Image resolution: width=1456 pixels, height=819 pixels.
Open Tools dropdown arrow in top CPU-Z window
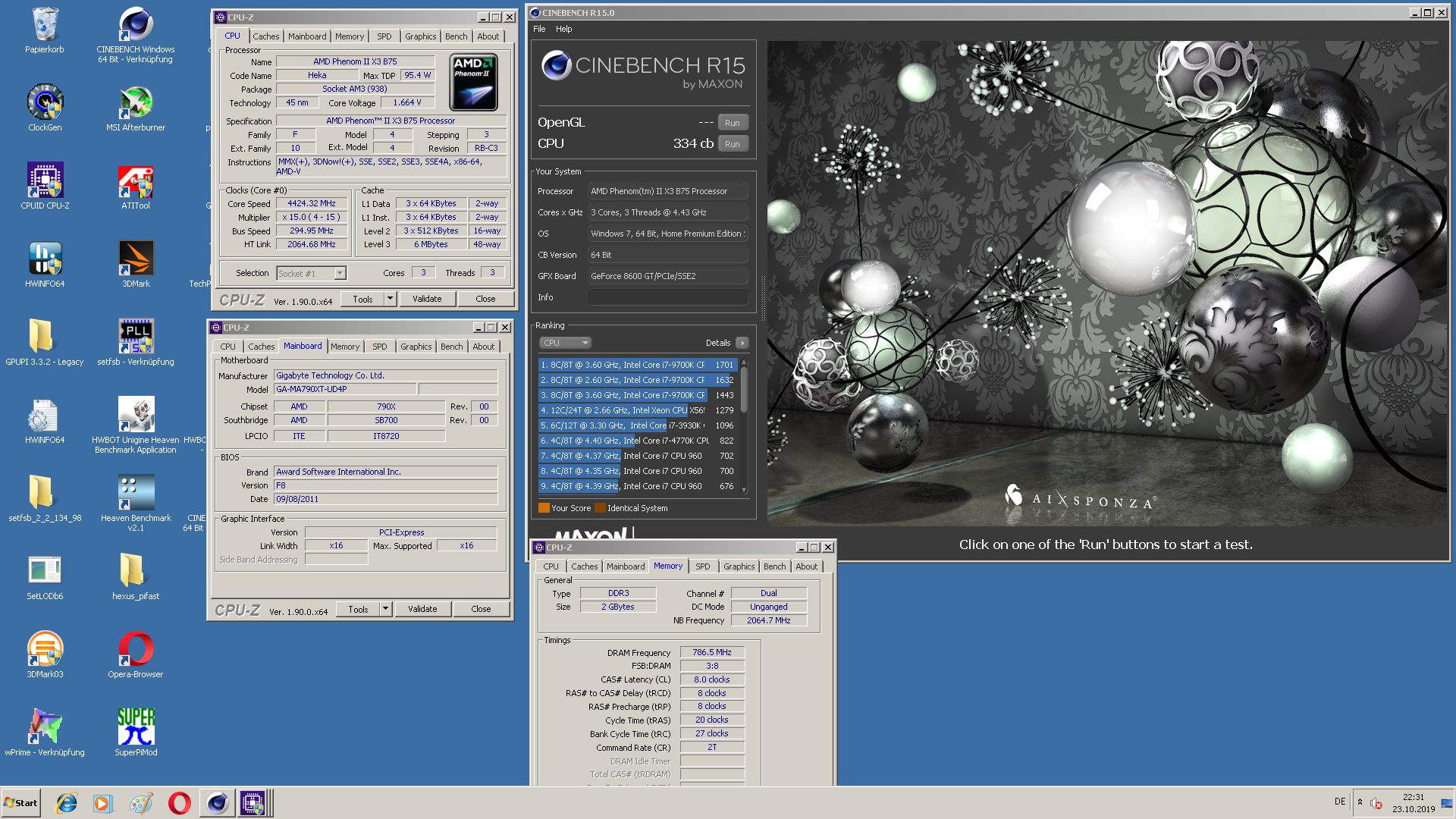[x=390, y=299]
